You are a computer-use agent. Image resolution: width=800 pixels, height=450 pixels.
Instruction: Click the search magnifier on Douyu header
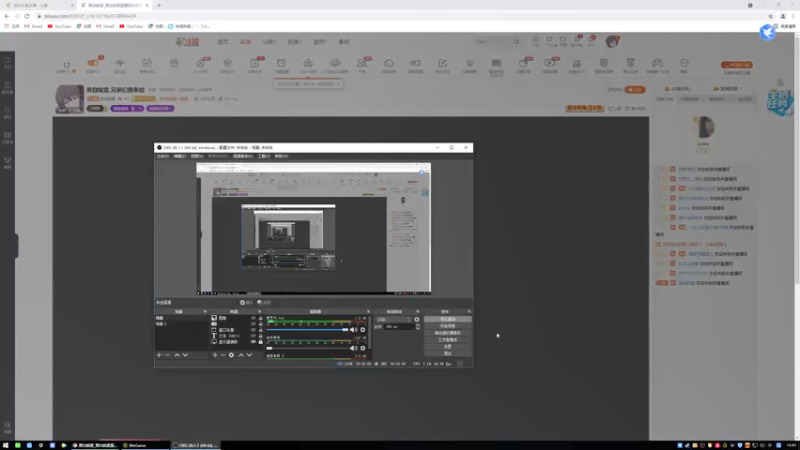pos(516,42)
